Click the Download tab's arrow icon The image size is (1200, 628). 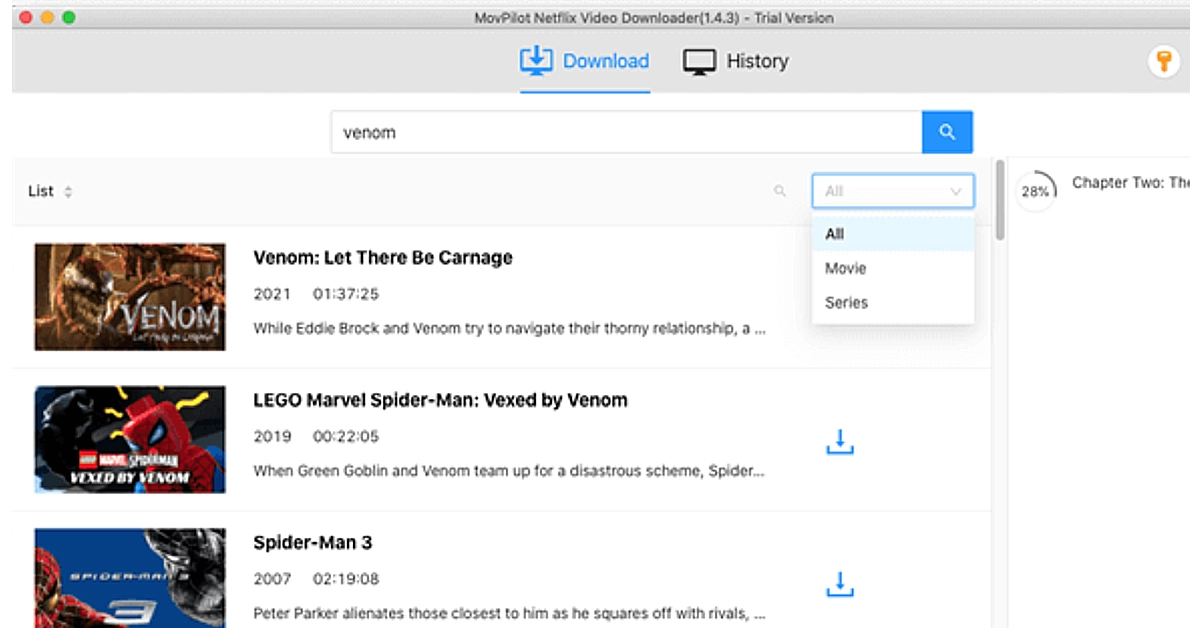pos(536,62)
